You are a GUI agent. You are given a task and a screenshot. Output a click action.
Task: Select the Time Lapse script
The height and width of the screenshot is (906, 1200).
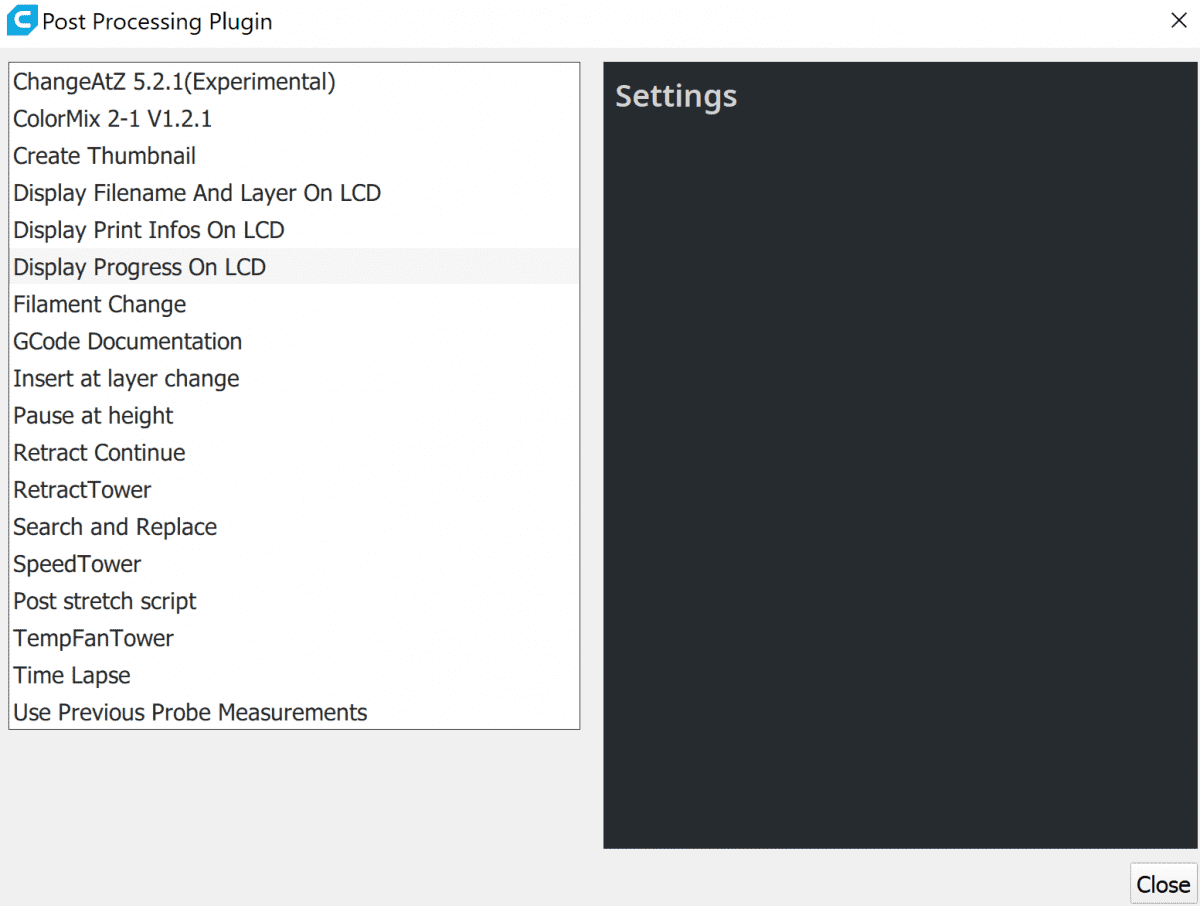72,675
